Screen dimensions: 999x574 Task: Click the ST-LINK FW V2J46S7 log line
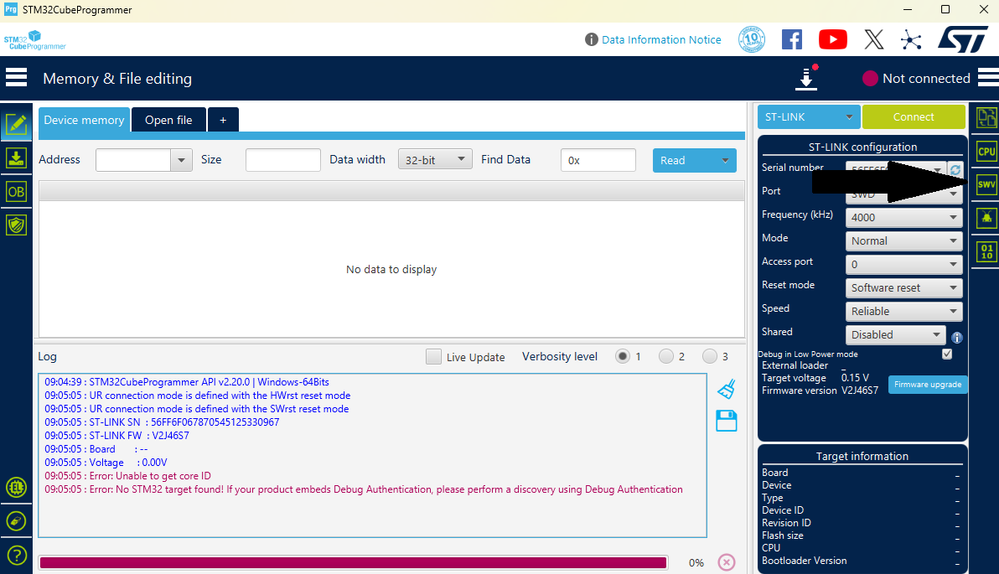pos(117,436)
